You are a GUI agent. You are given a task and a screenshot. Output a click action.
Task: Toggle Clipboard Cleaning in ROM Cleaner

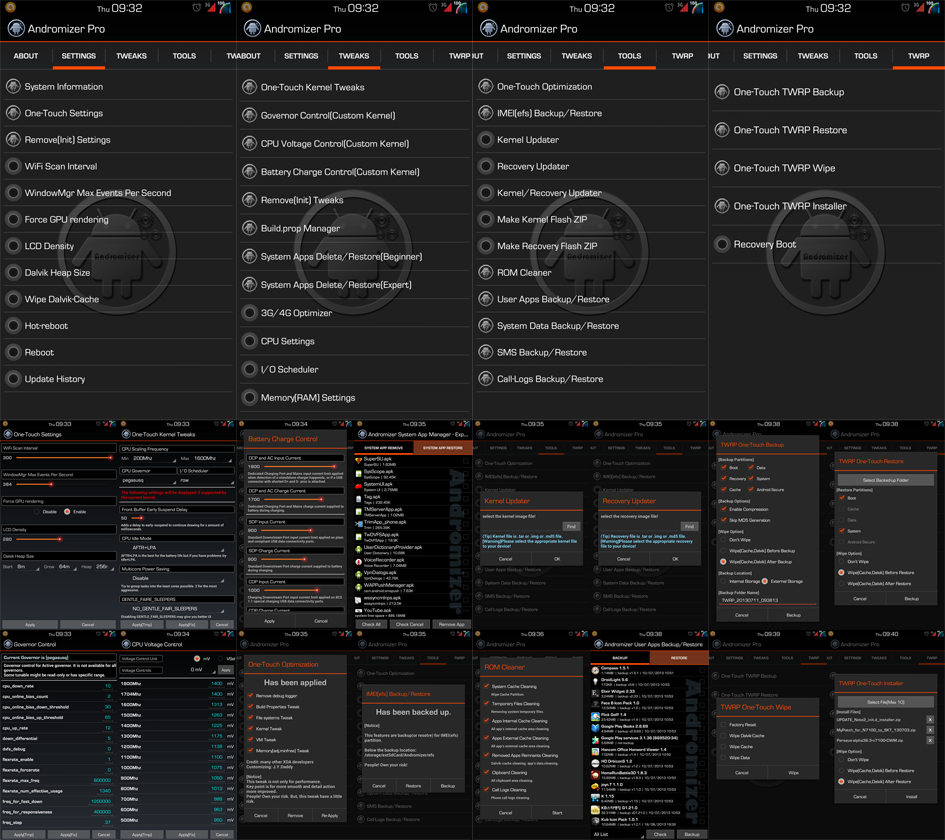[486, 773]
